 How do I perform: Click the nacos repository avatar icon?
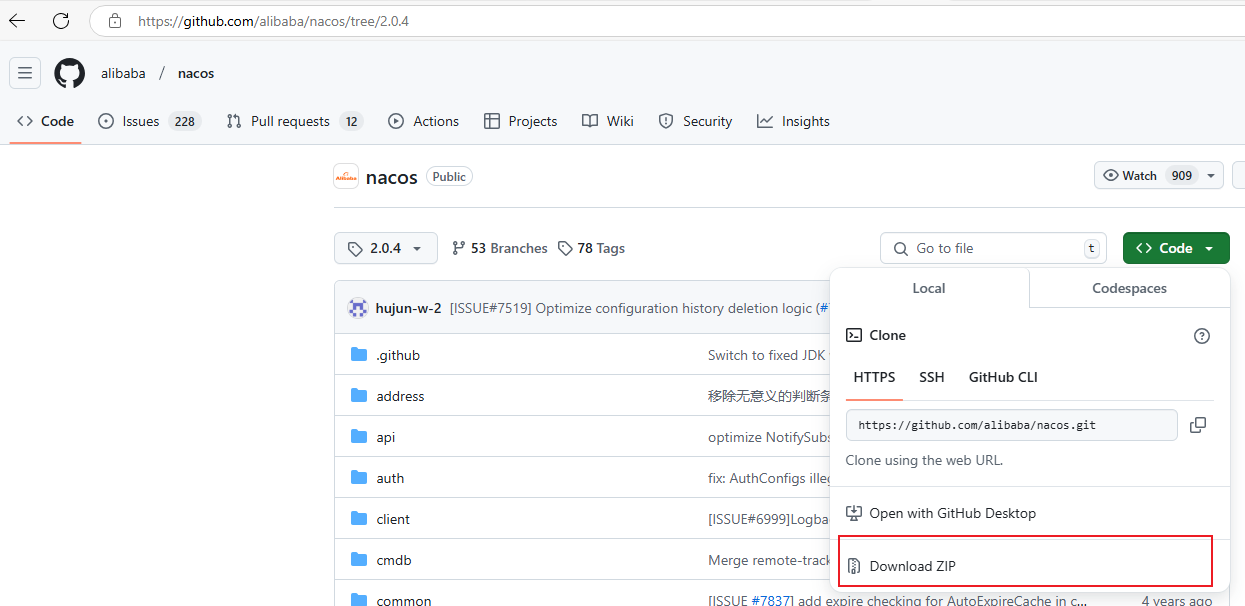coord(346,176)
